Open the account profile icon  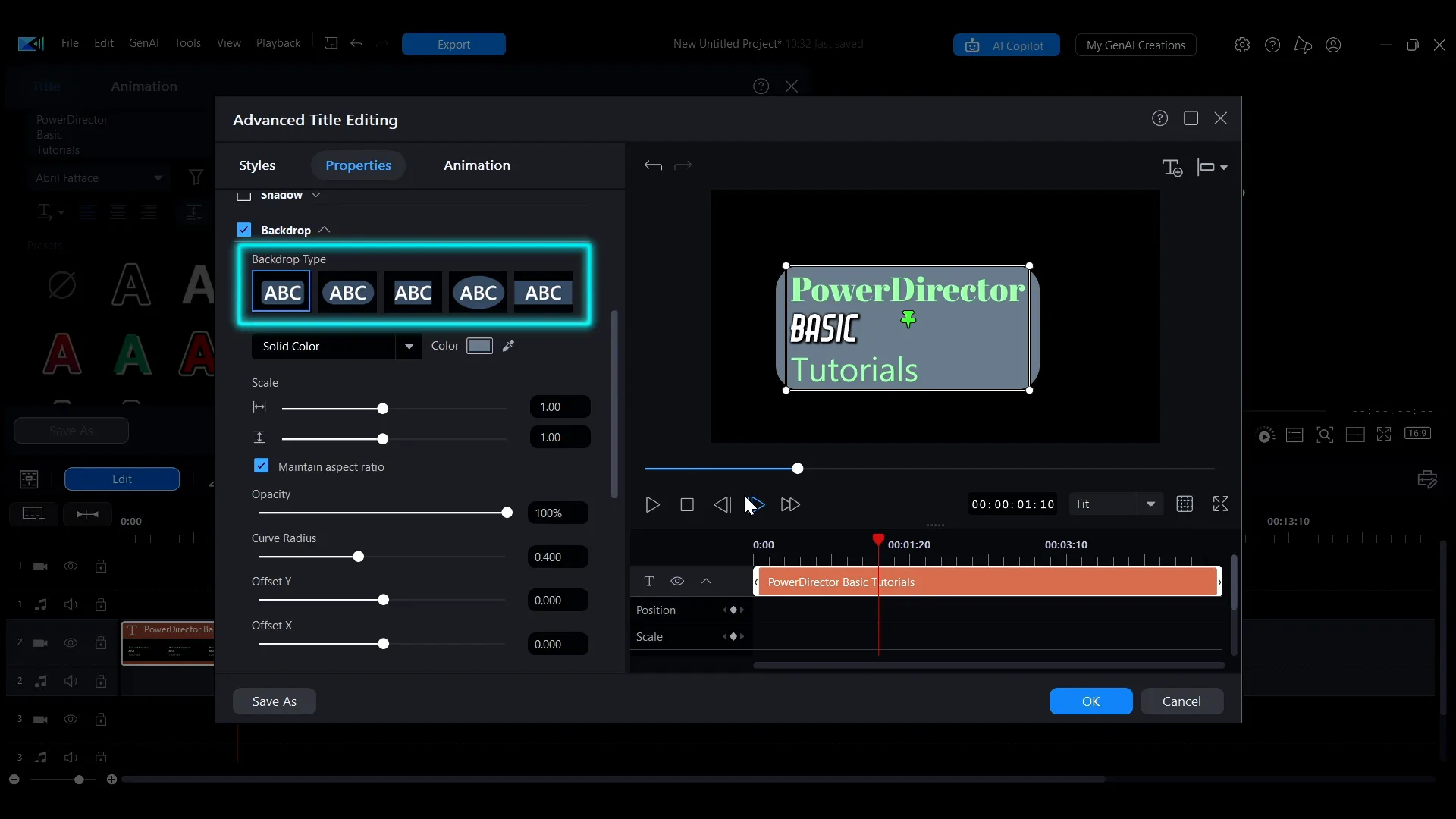(1333, 45)
